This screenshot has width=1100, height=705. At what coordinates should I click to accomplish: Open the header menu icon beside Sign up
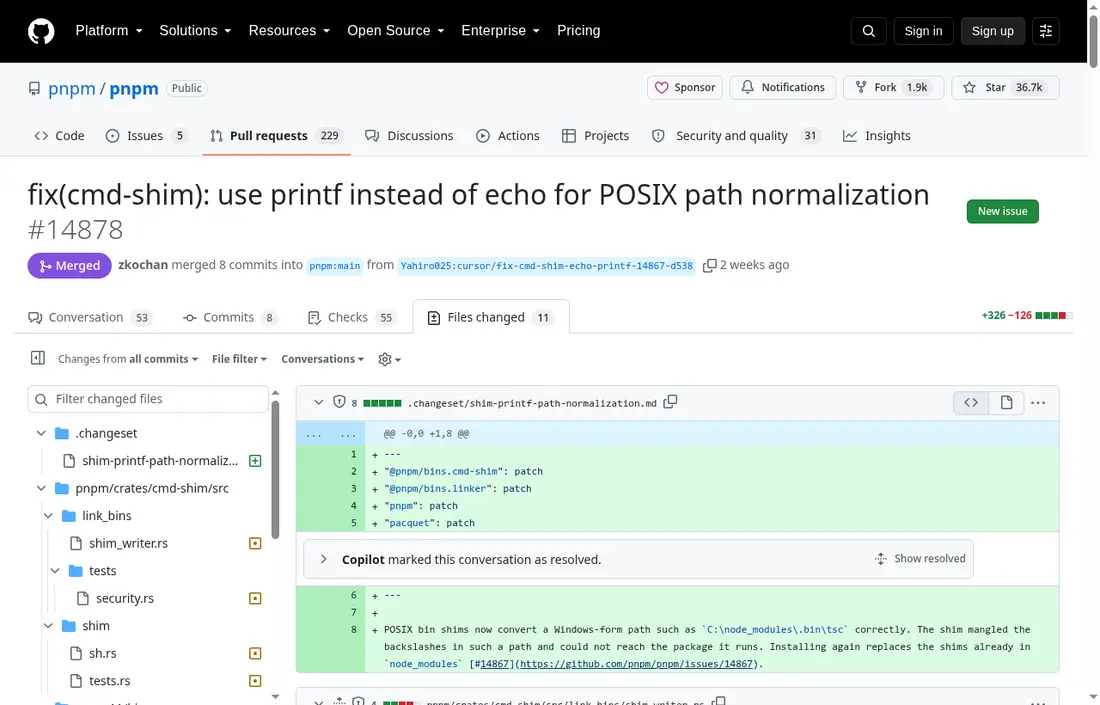(x=1045, y=31)
